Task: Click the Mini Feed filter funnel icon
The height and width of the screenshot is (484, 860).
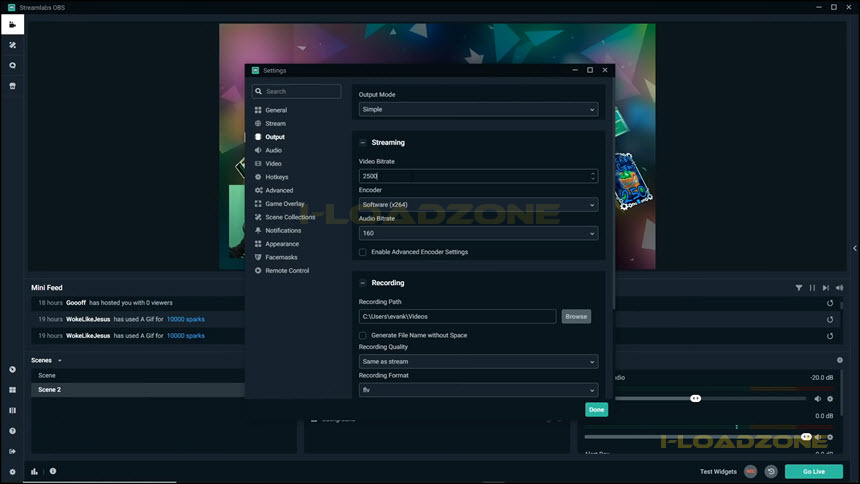Action: [x=799, y=288]
